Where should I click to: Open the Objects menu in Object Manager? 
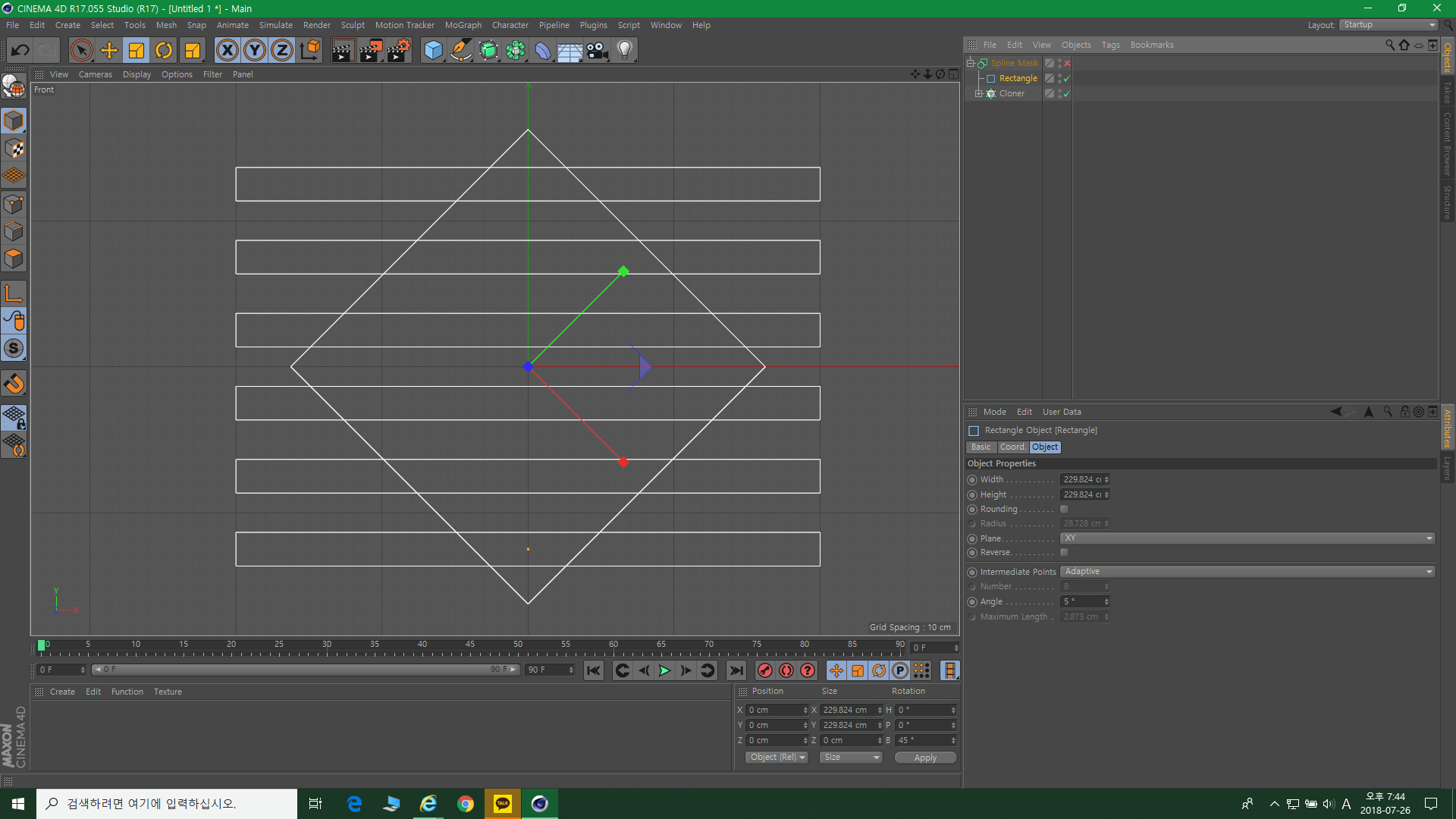pyautogui.click(x=1076, y=45)
